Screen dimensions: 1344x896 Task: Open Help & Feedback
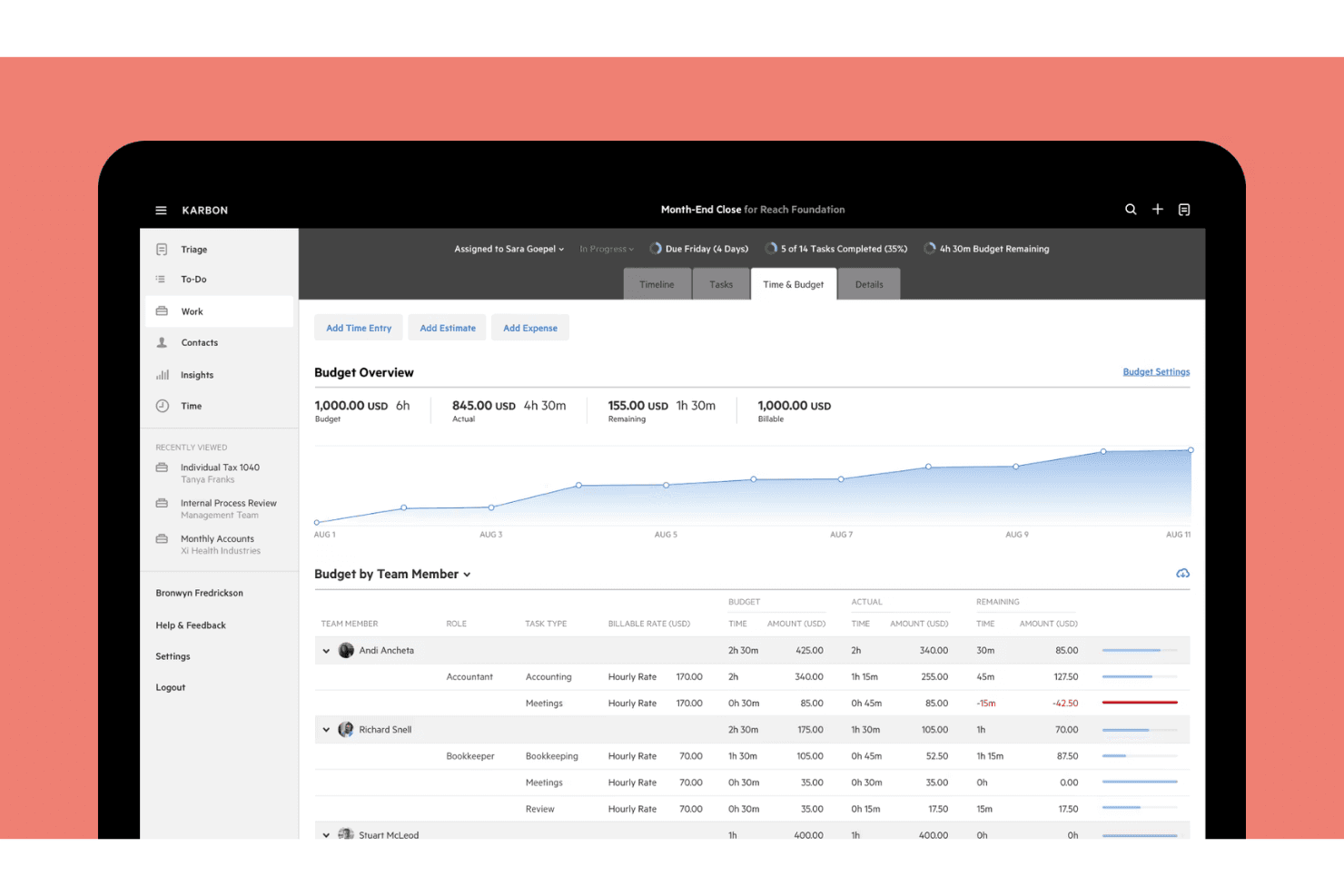[x=191, y=625]
